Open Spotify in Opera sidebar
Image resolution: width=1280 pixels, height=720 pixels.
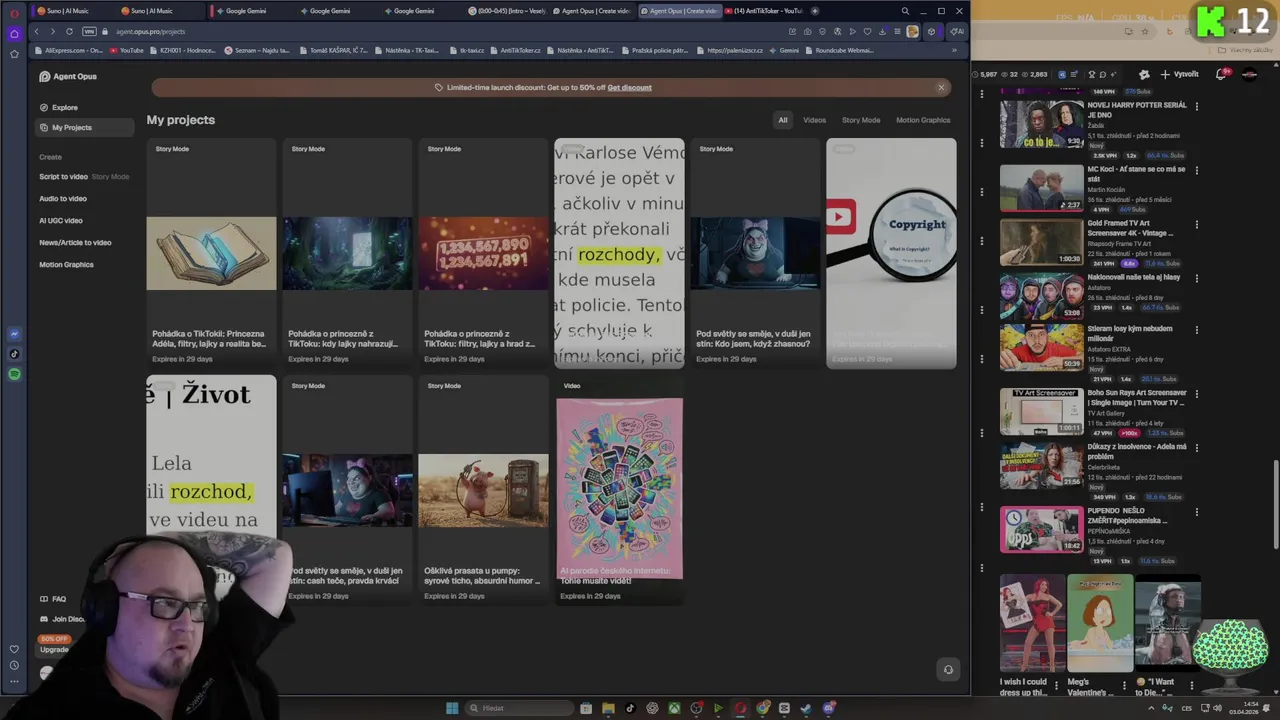tap(14, 374)
